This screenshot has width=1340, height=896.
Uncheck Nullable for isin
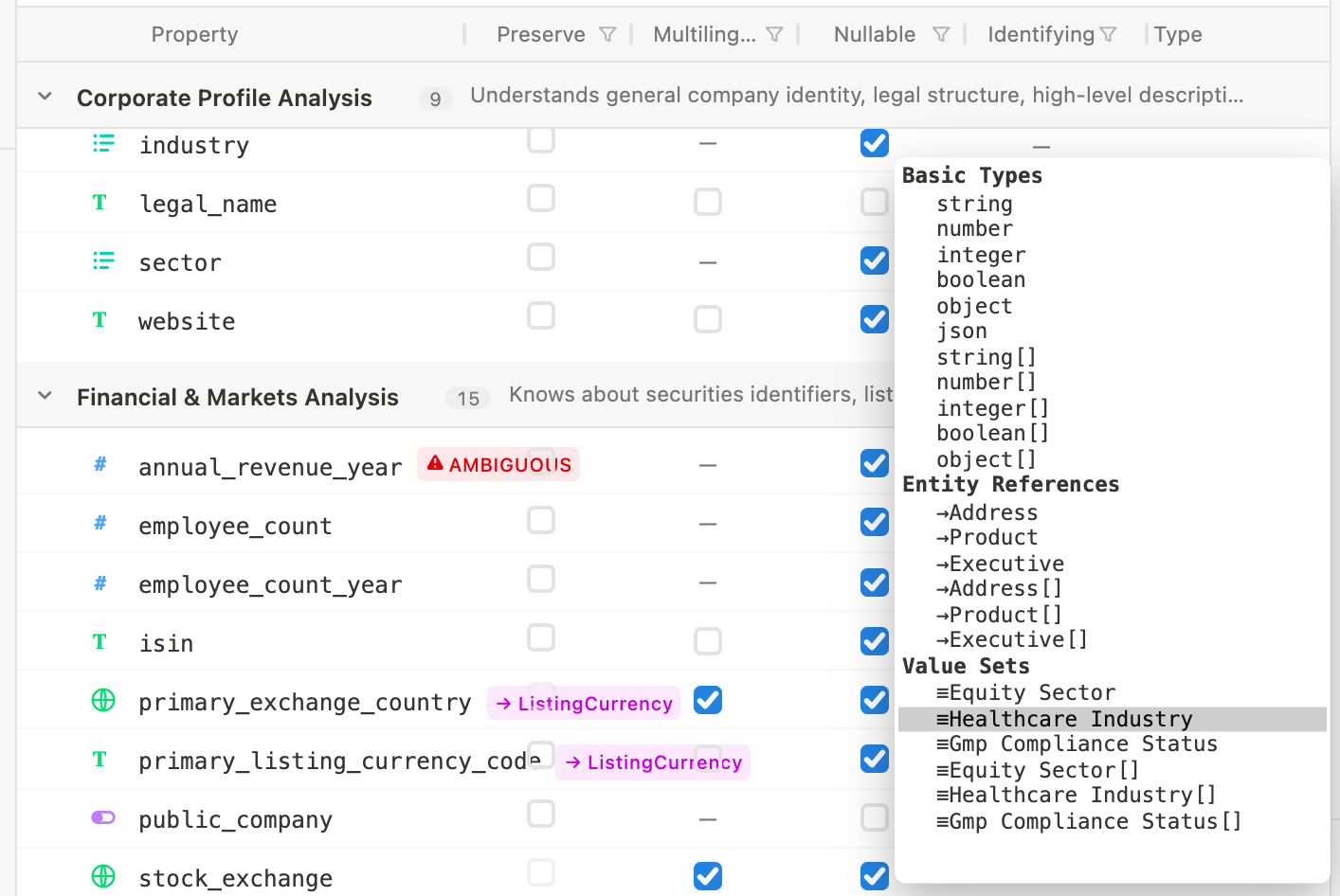875,641
